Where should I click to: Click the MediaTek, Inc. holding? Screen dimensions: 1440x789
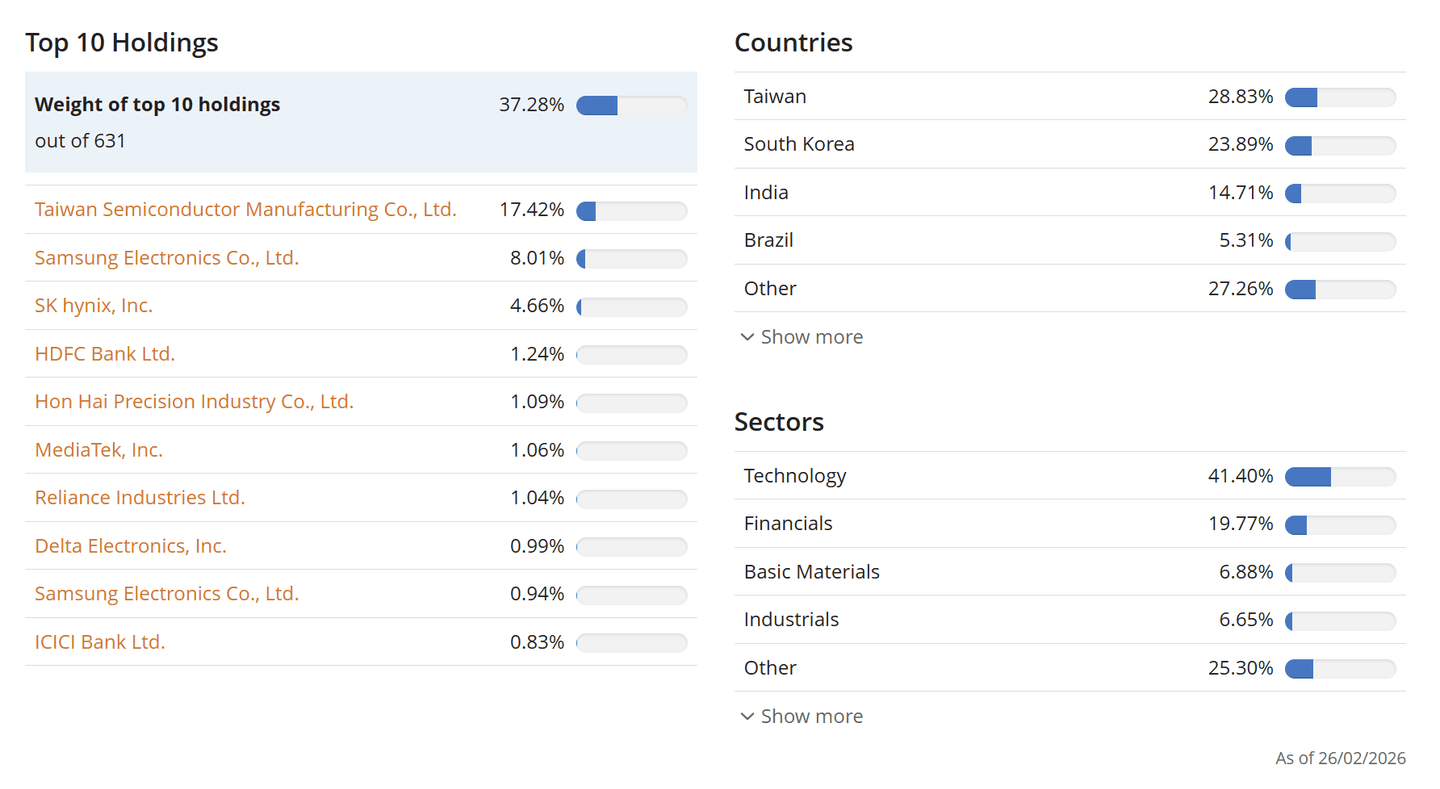99,450
